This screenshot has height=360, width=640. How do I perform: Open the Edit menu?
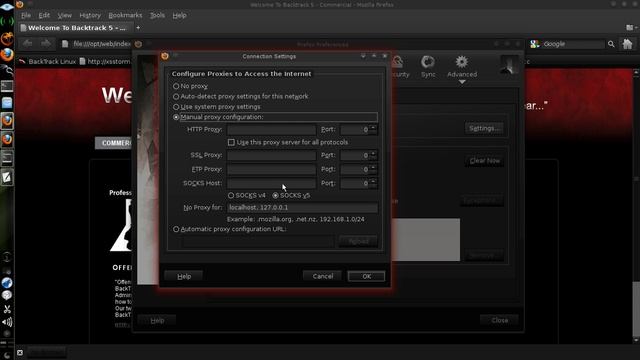click(x=44, y=16)
